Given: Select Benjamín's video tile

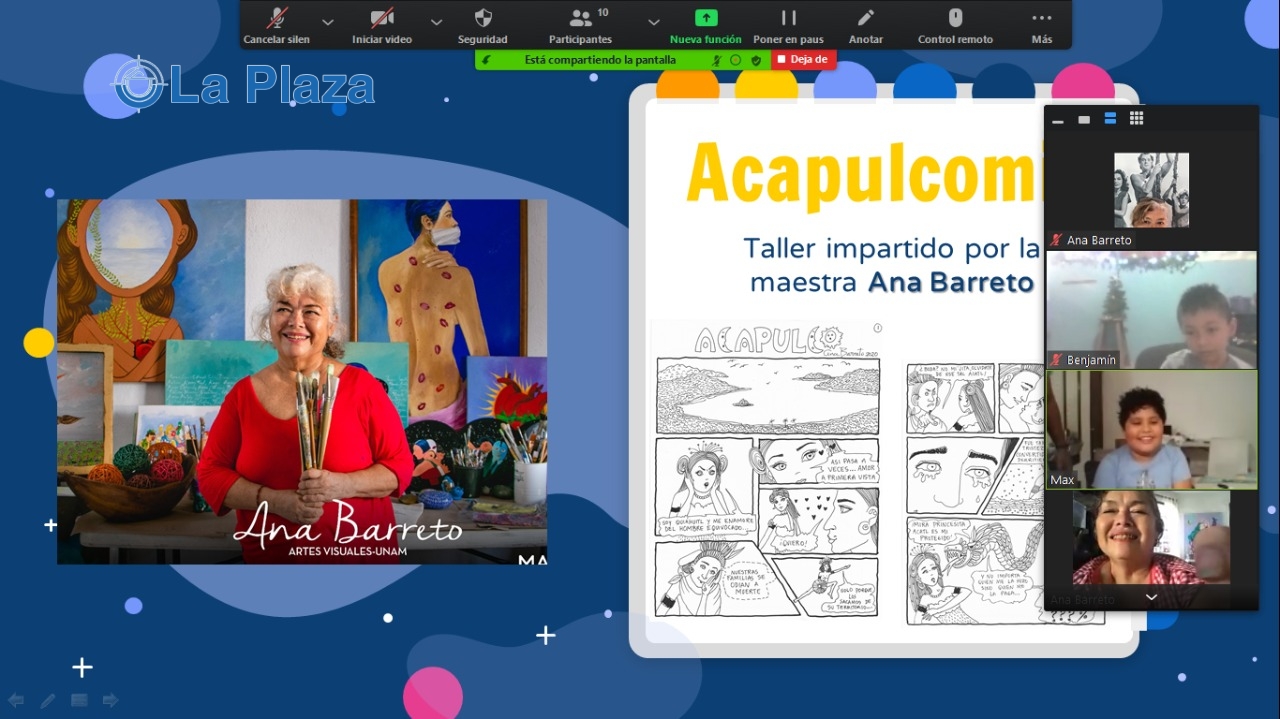Looking at the screenshot, I should pyautogui.click(x=1151, y=310).
